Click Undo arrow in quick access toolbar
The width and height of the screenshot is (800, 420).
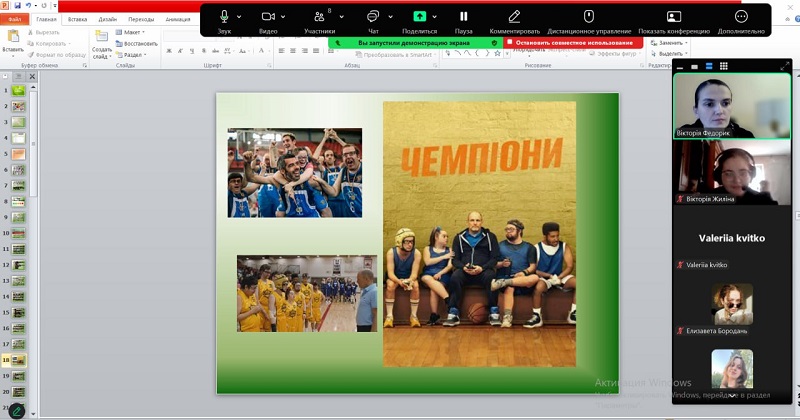[29, 6]
